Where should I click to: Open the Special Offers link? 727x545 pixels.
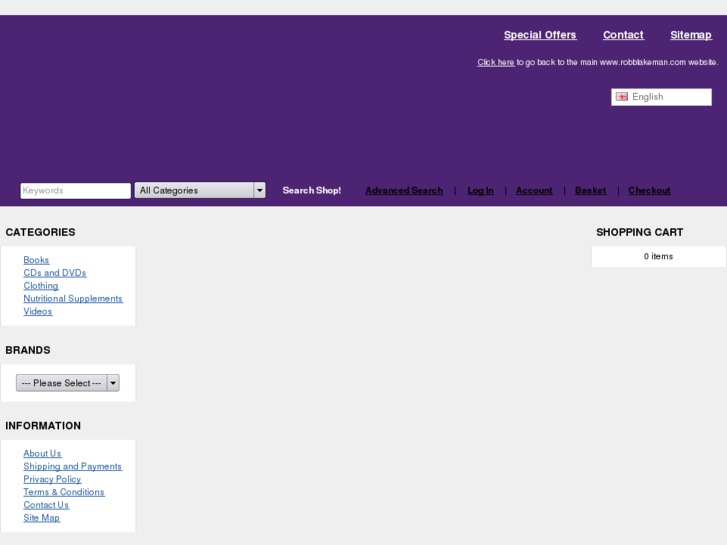pyautogui.click(x=540, y=35)
